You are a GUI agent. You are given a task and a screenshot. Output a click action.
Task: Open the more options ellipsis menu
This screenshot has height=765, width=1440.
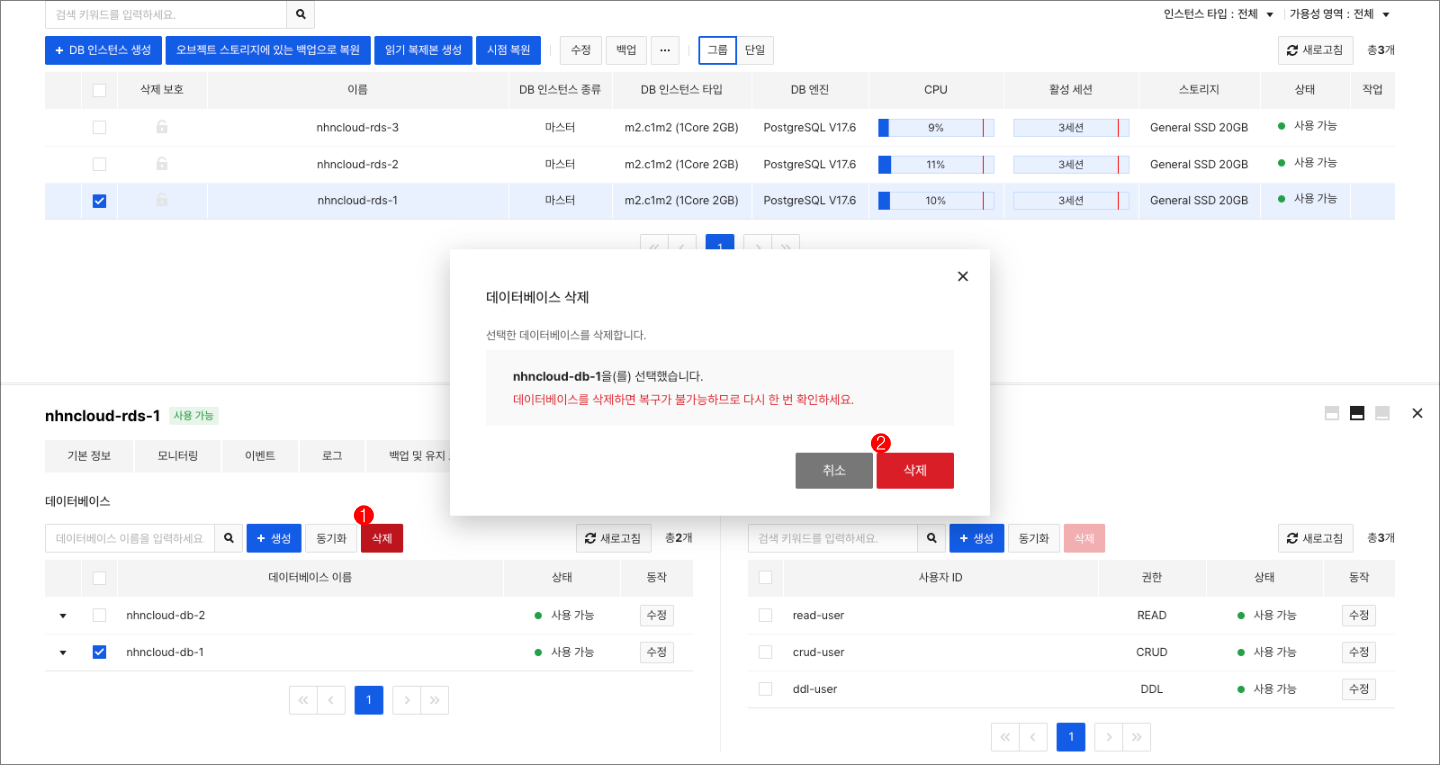(x=664, y=50)
